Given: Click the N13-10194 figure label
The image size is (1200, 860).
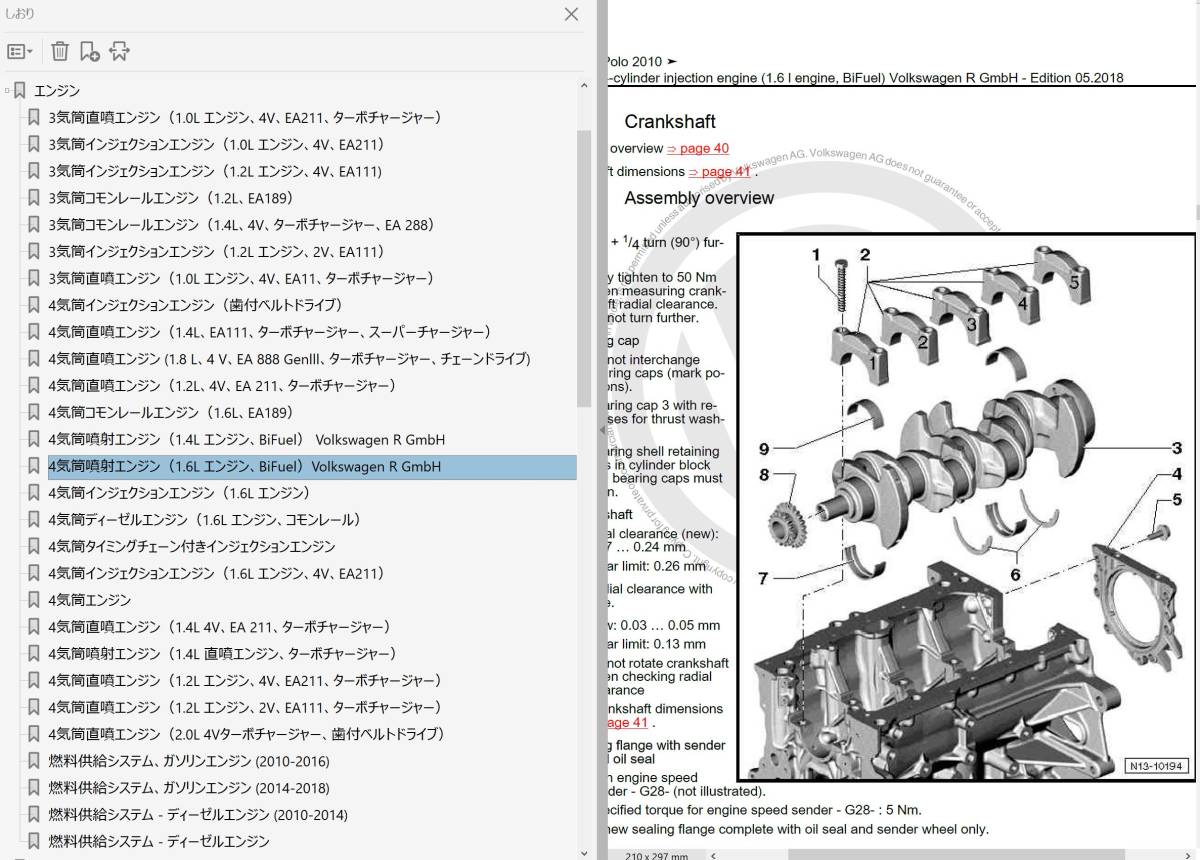Looking at the screenshot, I should [1157, 766].
